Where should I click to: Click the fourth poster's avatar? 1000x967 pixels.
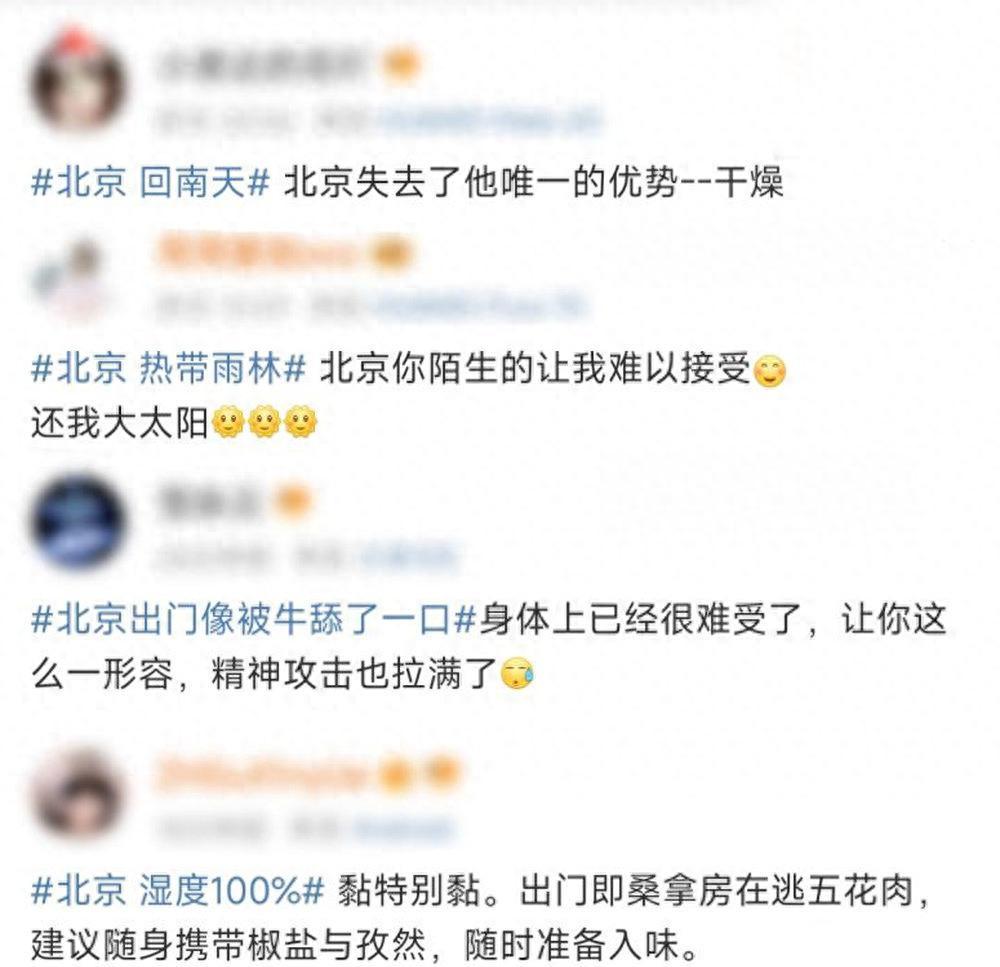[77, 792]
